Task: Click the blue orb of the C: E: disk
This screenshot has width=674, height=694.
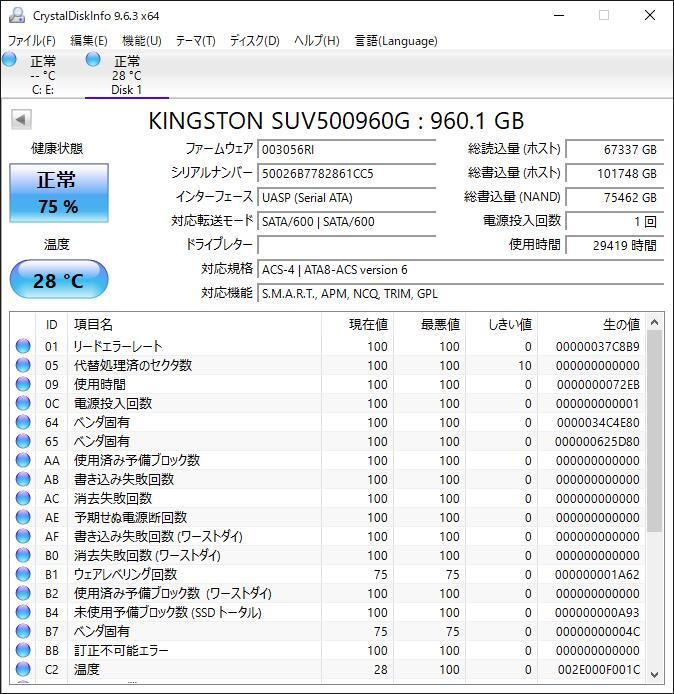Action: click(9, 59)
